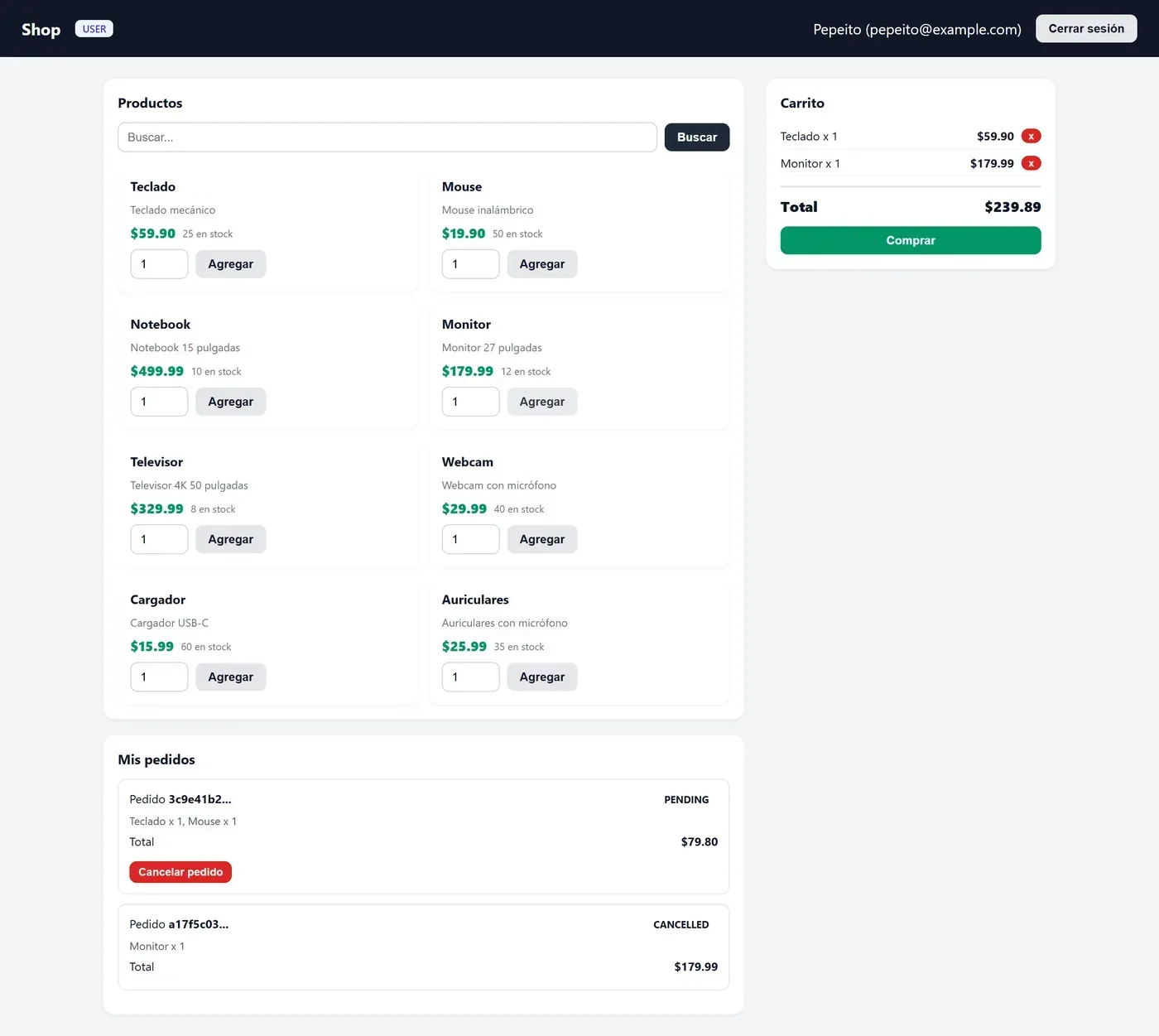
Task: Click the Pepeito user email text
Action: tap(917, 29)
